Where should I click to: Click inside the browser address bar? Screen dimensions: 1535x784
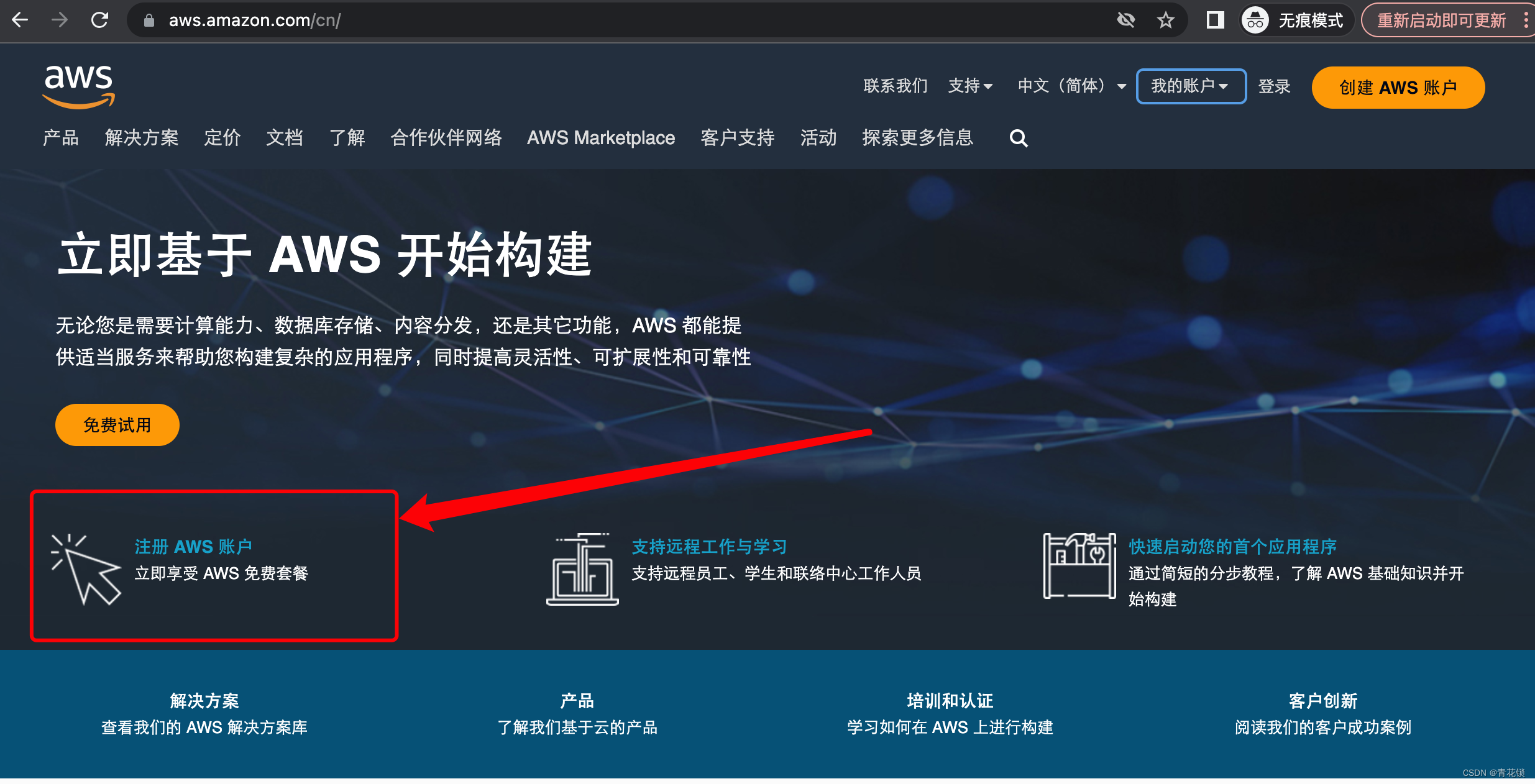pos(435,19)
